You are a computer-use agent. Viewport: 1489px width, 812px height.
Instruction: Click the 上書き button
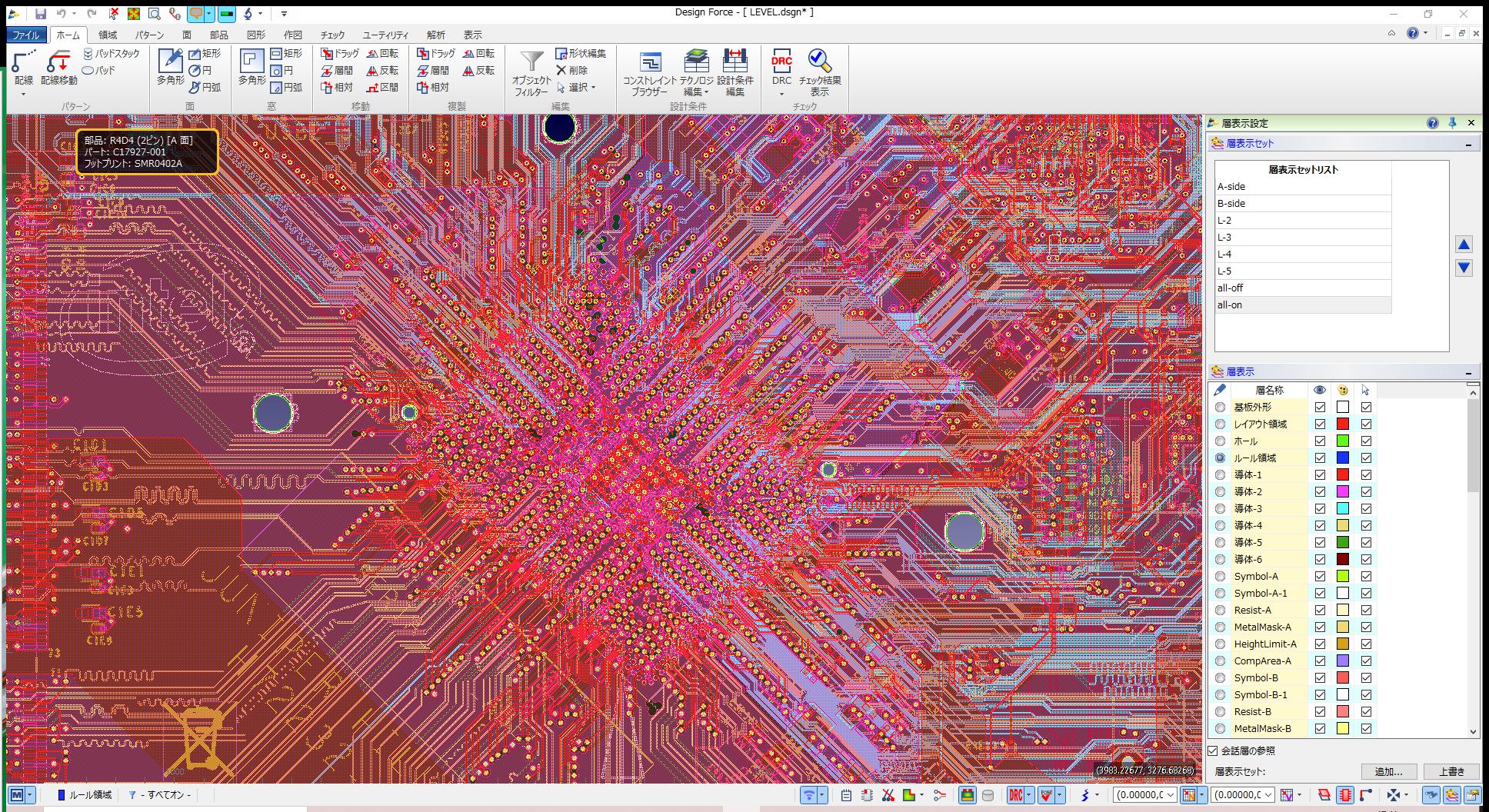point(1451,771)
